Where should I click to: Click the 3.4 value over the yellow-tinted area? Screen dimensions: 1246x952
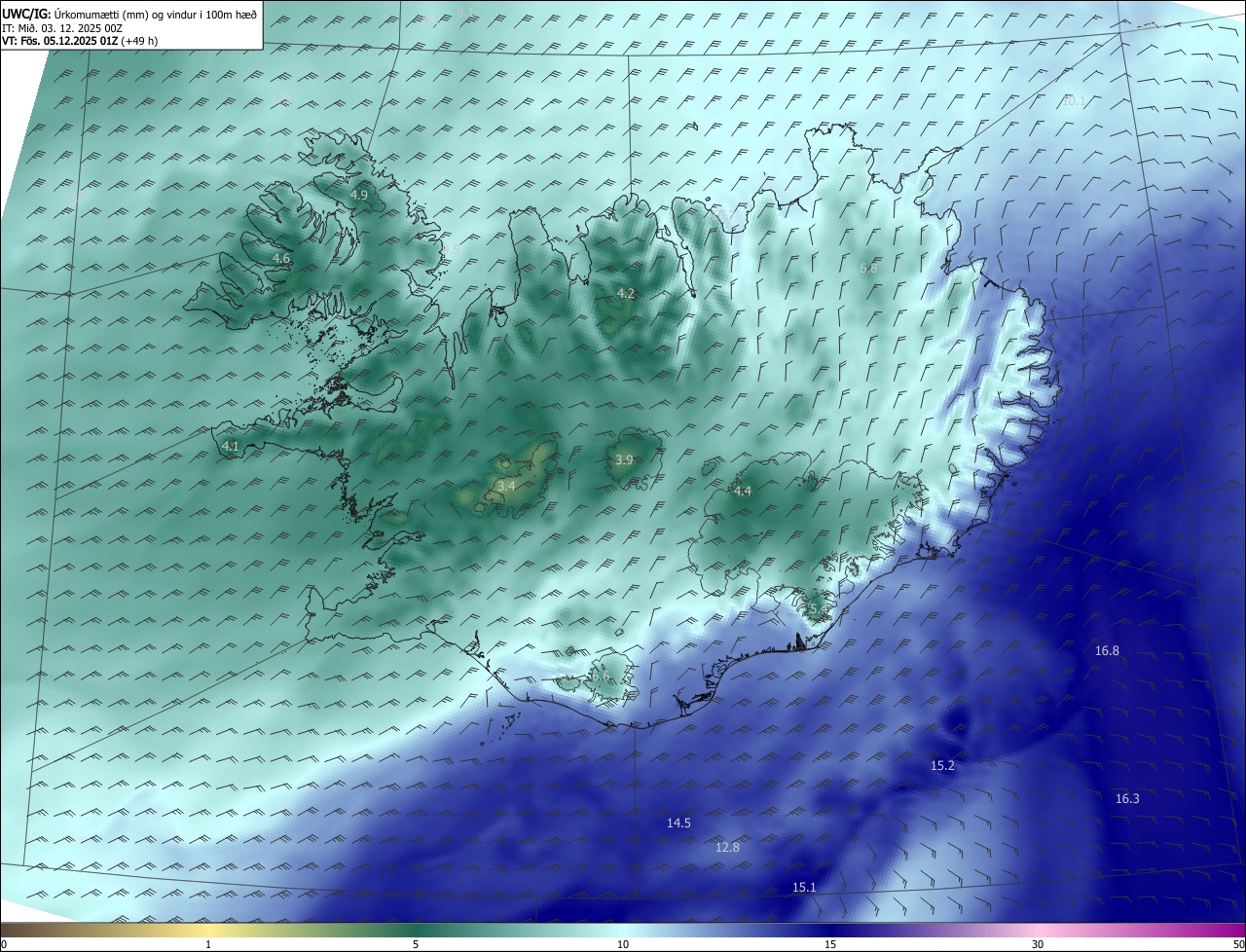[x=506, y=486]
